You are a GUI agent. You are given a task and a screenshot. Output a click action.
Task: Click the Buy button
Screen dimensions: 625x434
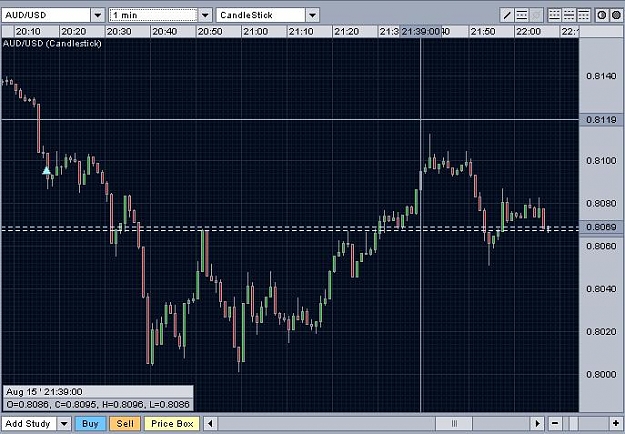[x=90, y=424]
